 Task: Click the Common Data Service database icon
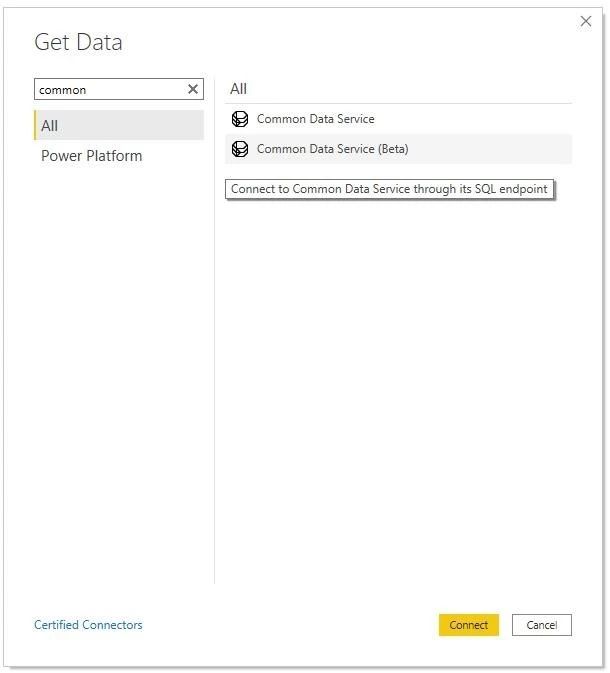point(240,119)
